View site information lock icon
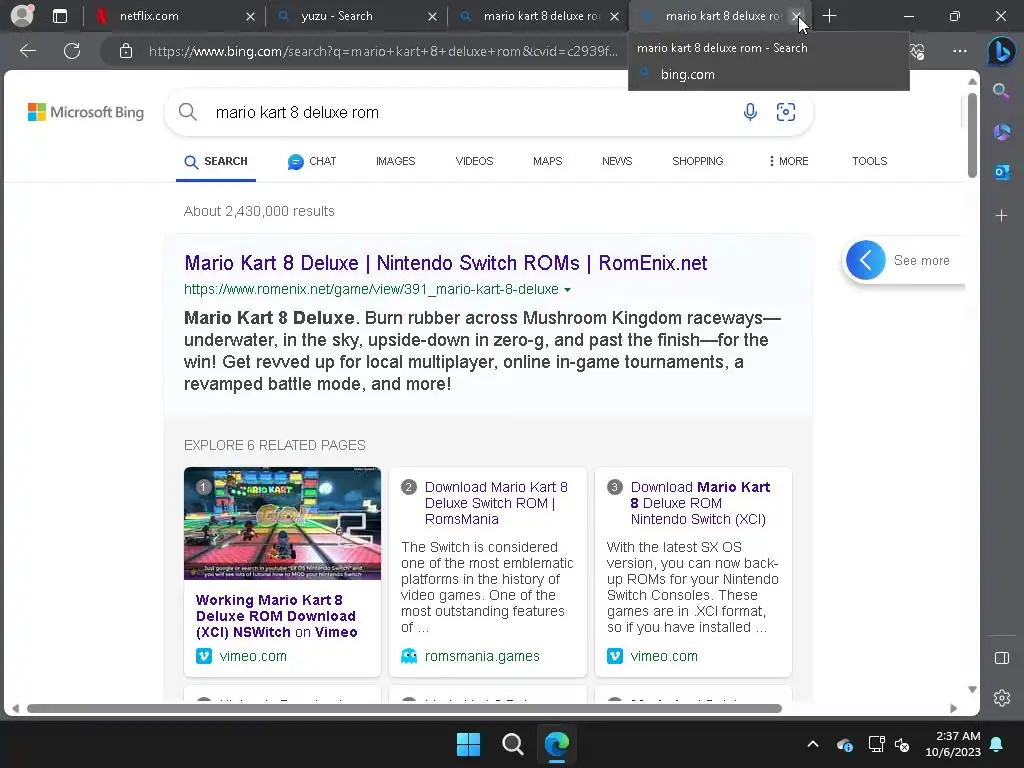Screen dimensions: 1024x768 (126, 51)
